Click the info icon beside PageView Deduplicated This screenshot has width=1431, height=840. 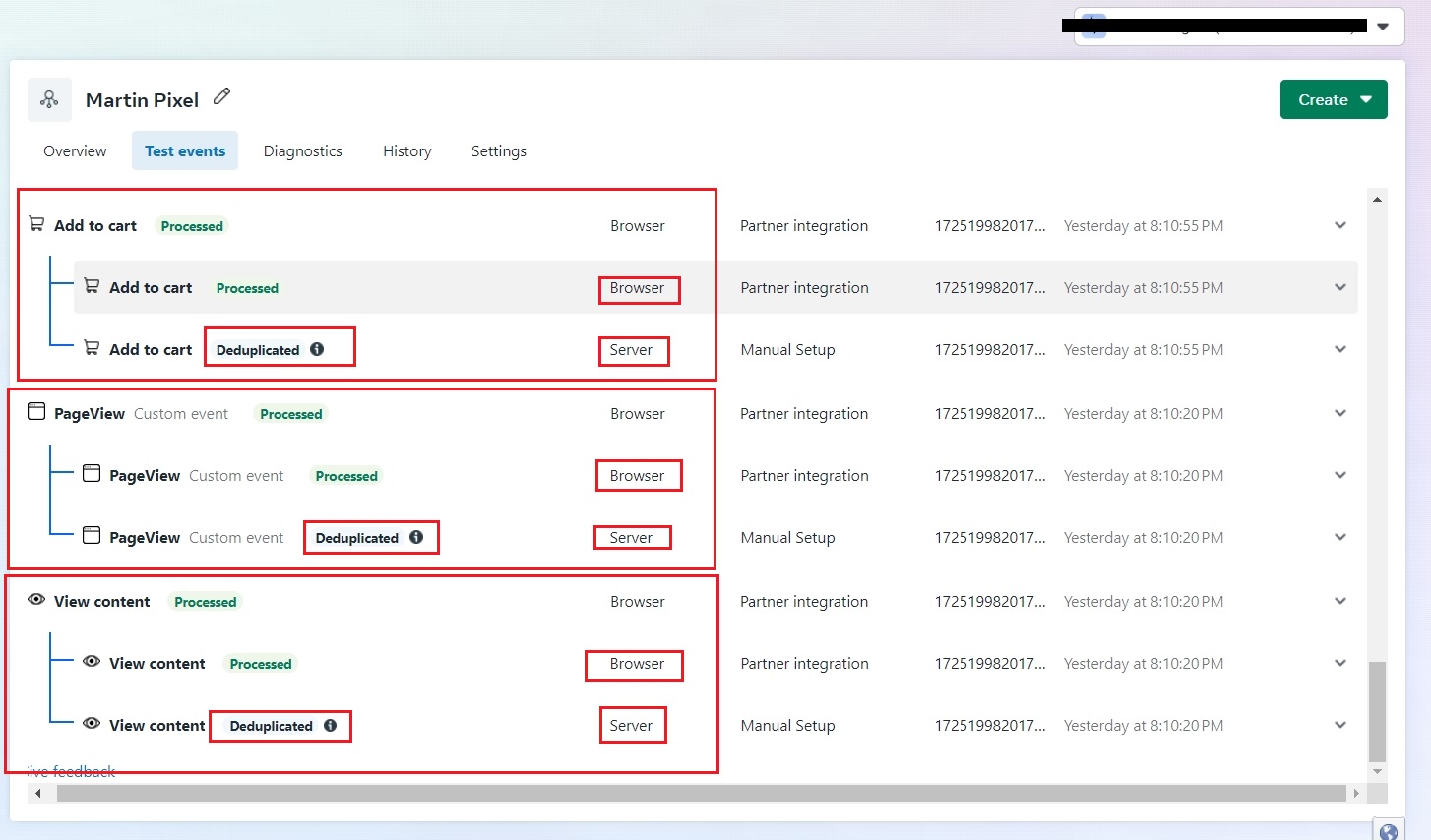(x=416, y=537)
